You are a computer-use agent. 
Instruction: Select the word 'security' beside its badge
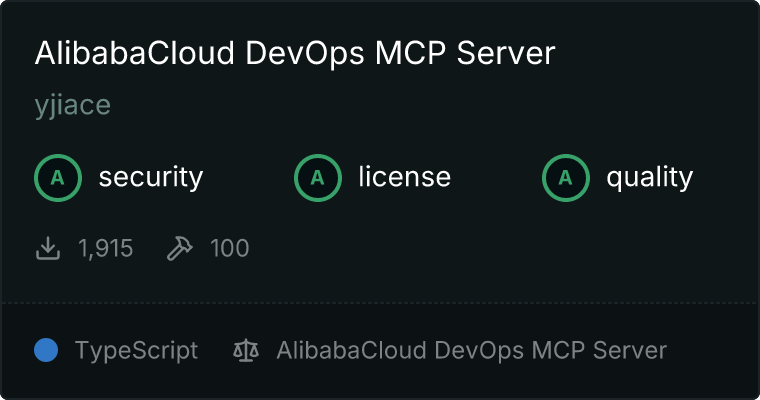(x=150, y=178)
